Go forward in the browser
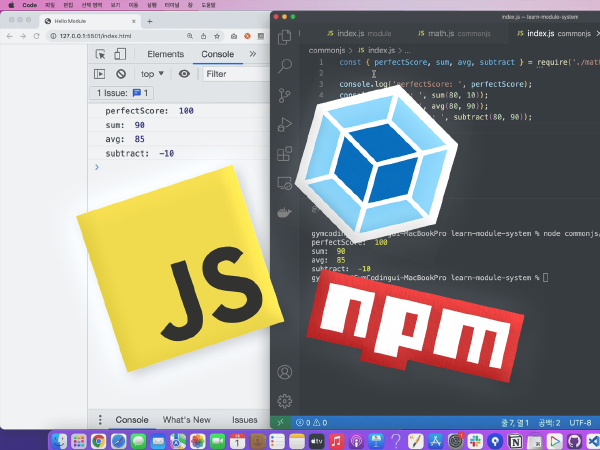Image resolution: width=600 pixels, height=450 pixels. tap(23, 36)
